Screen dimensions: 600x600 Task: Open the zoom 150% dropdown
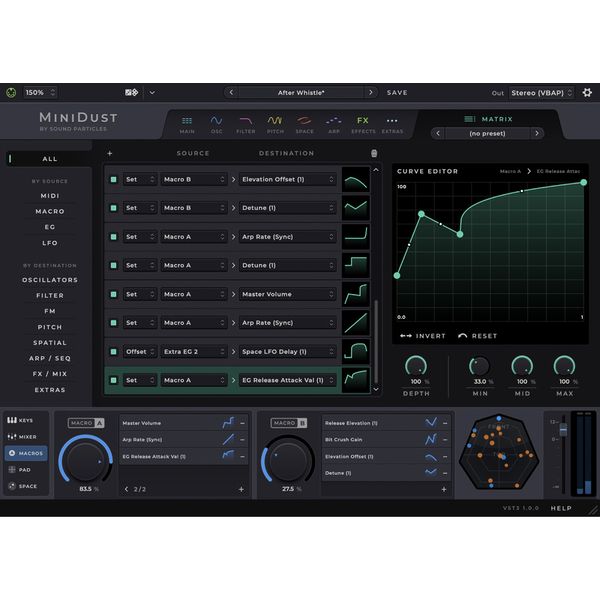tap(40, 92)
